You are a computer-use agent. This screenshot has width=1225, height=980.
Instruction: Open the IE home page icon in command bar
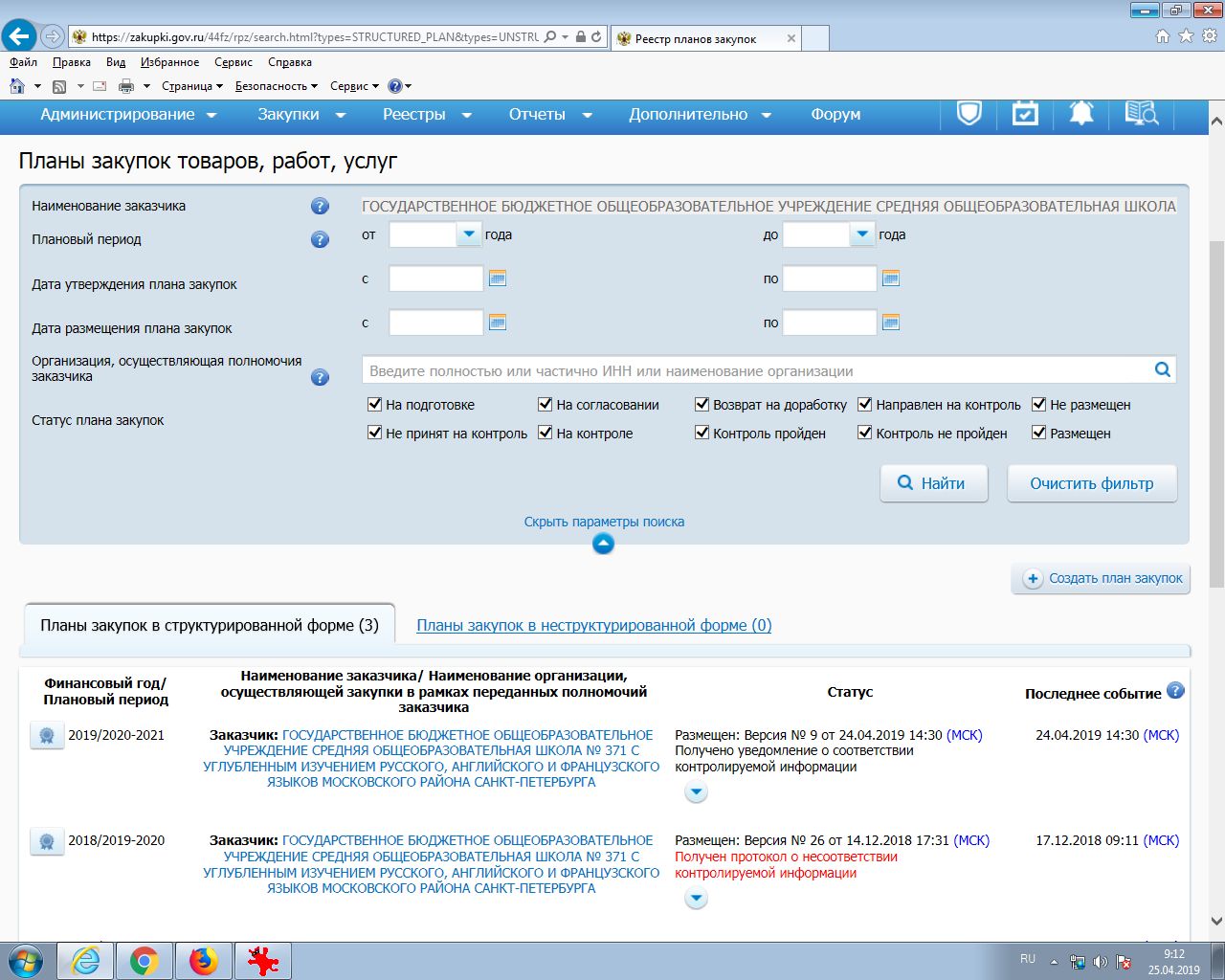tap(17, 86)
